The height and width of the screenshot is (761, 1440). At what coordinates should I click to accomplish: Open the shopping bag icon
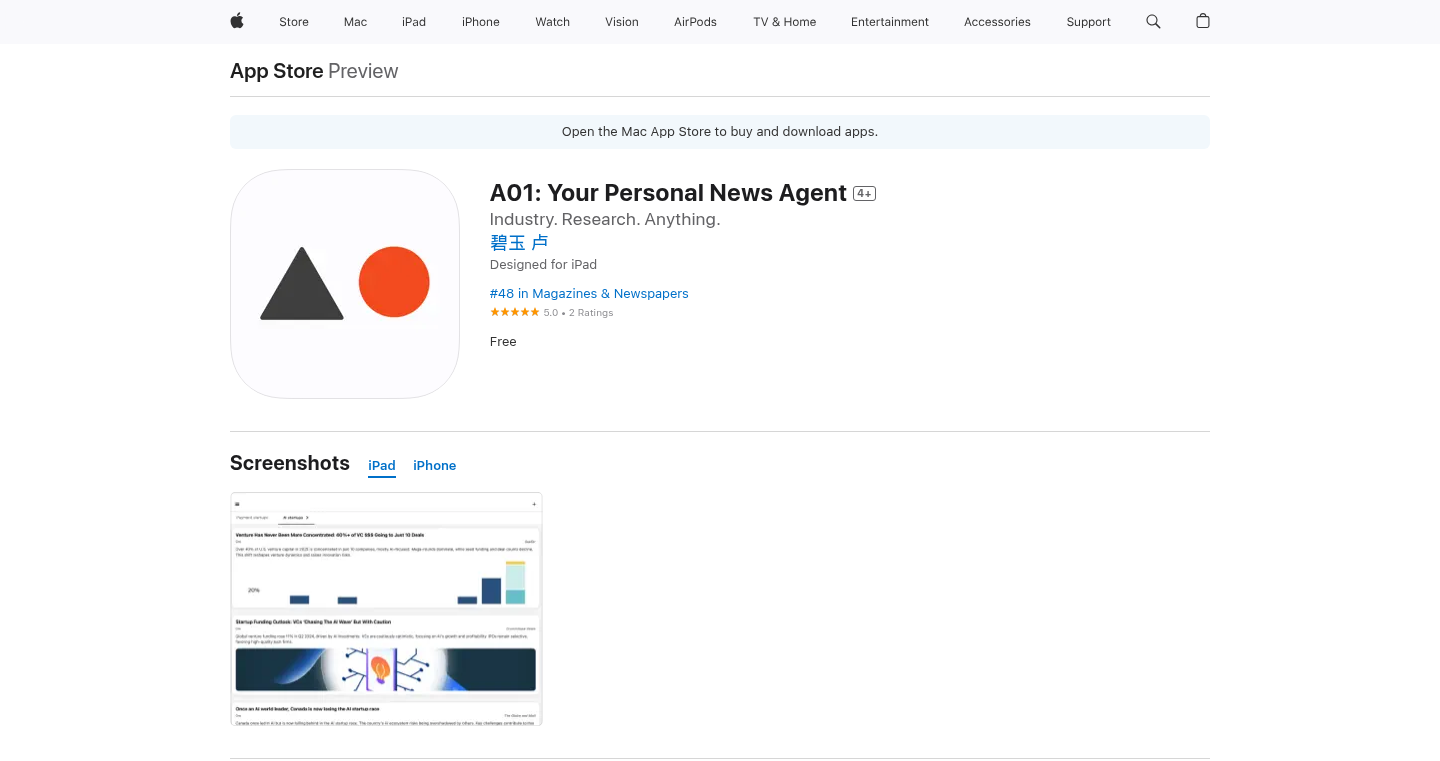click(1203, 21)
